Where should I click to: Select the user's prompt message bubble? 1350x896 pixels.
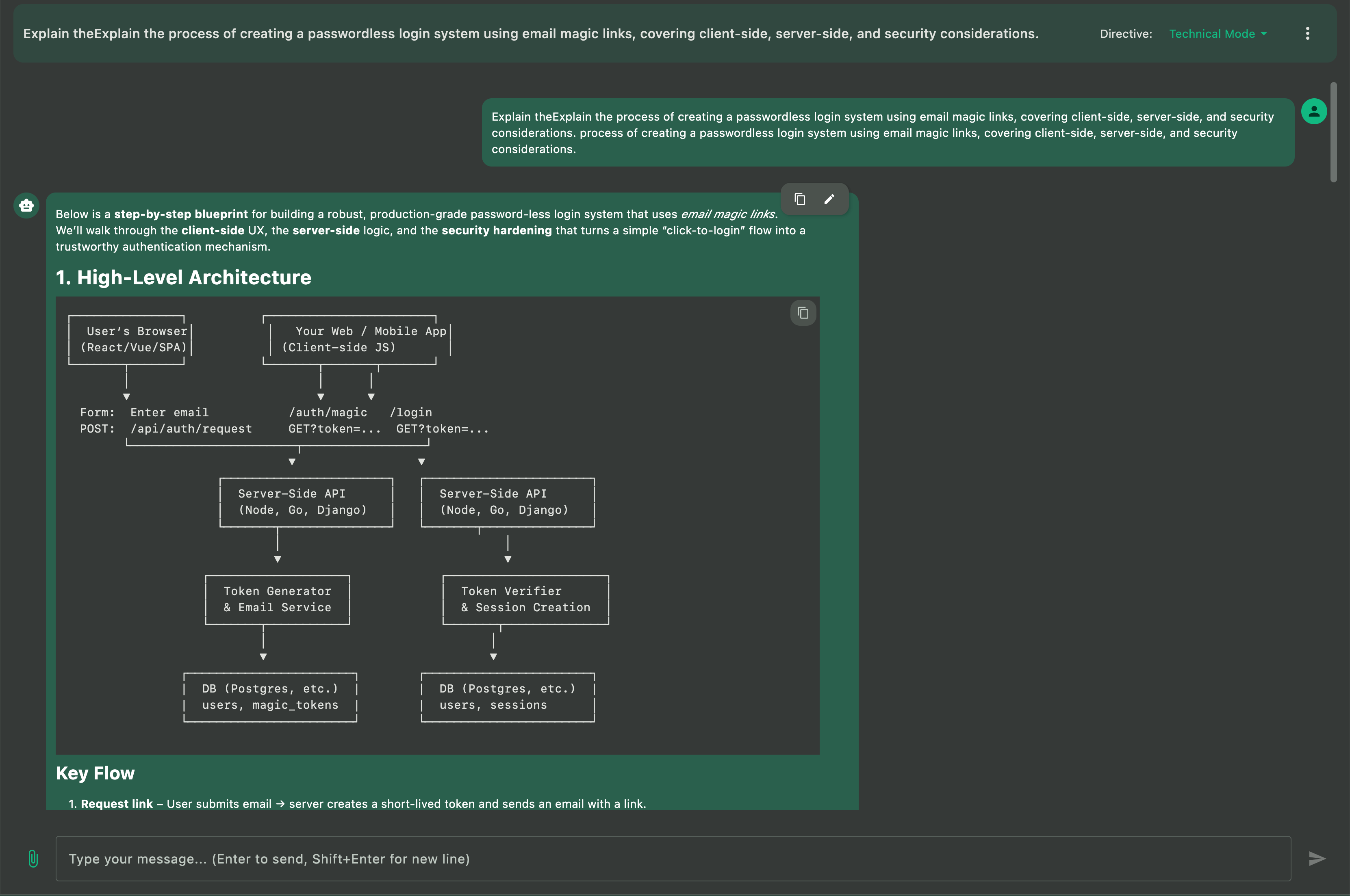(888, 132)
